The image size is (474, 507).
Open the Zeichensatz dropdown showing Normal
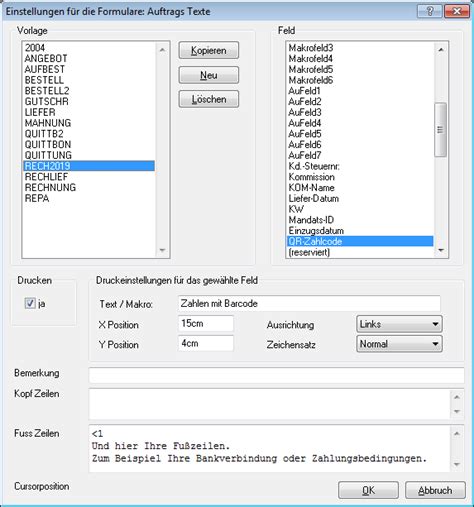(399, 344)
